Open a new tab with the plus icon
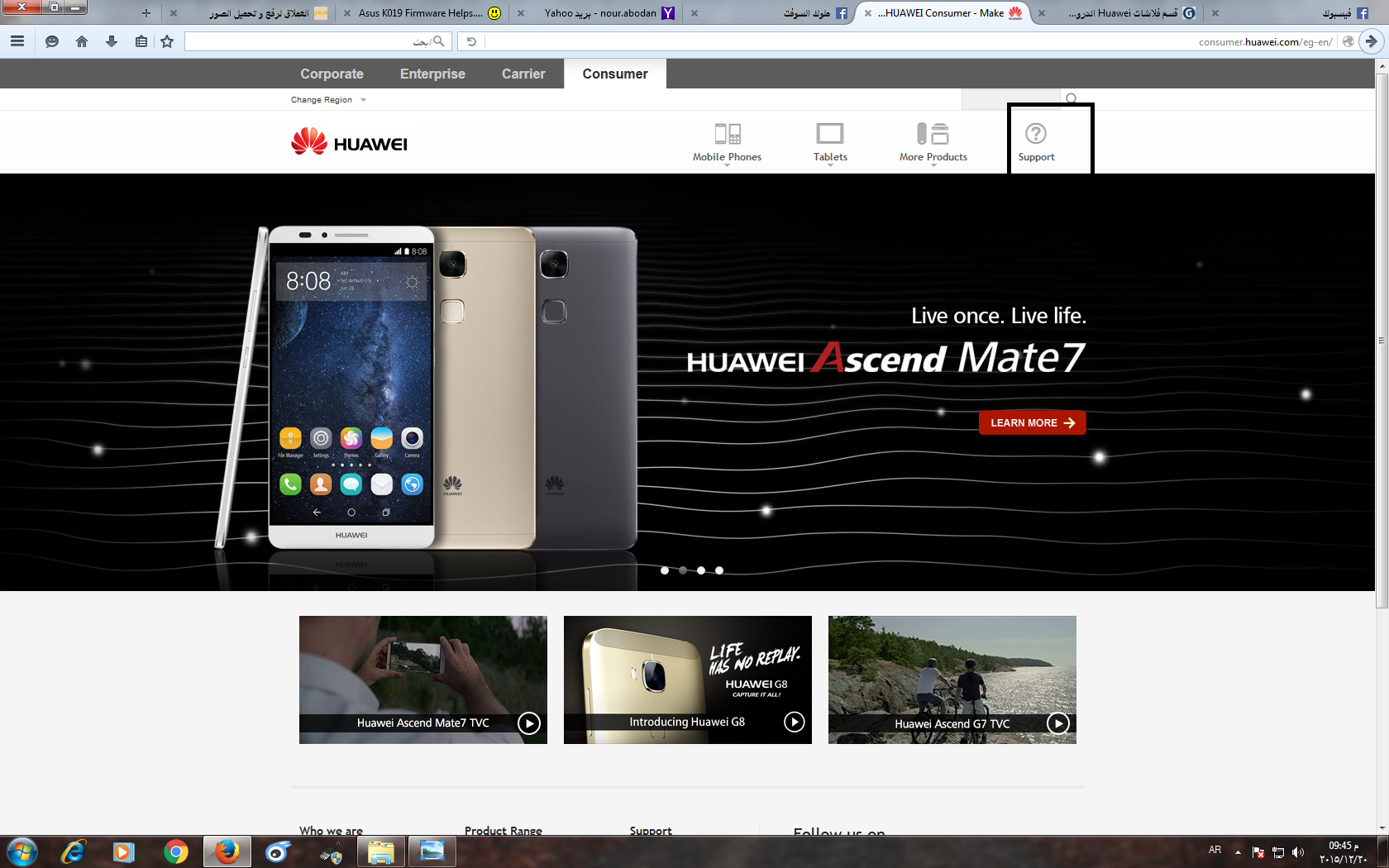Screen dimensions: 1389x868 click(146, 13)
